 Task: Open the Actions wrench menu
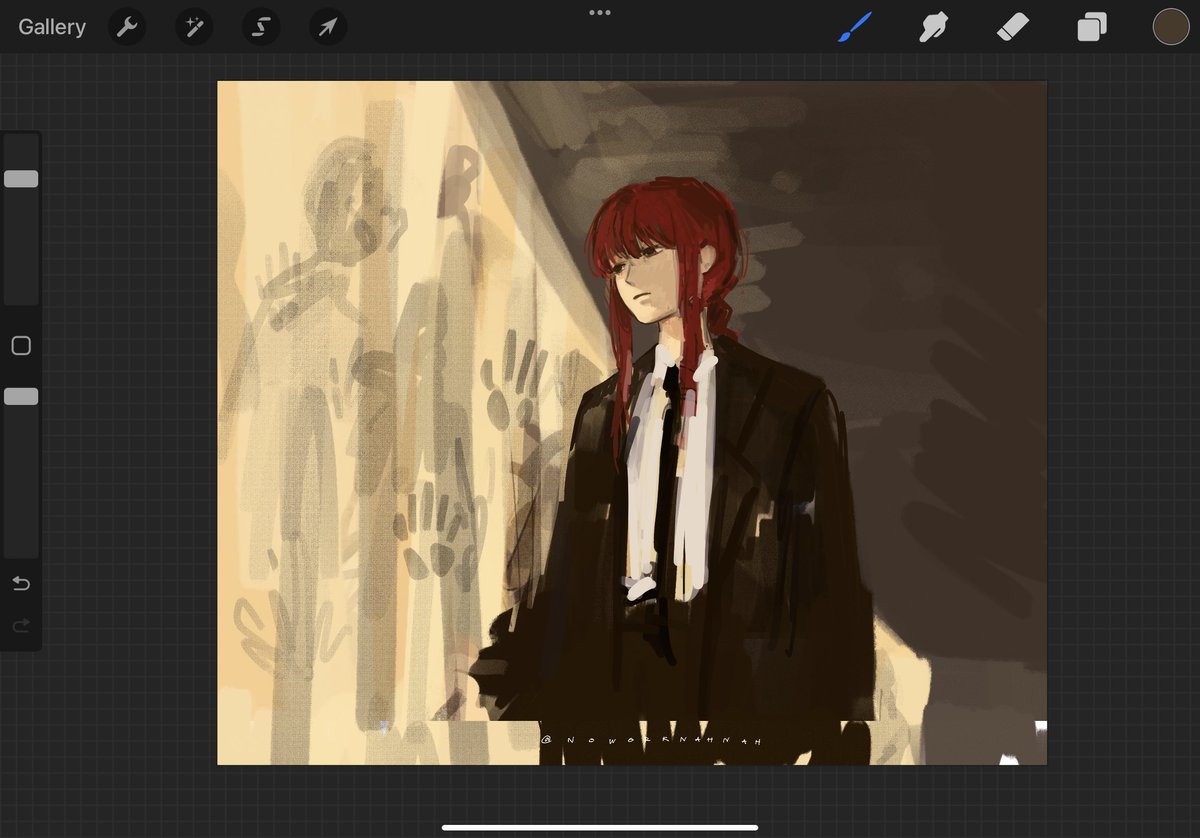coord(127,27)
